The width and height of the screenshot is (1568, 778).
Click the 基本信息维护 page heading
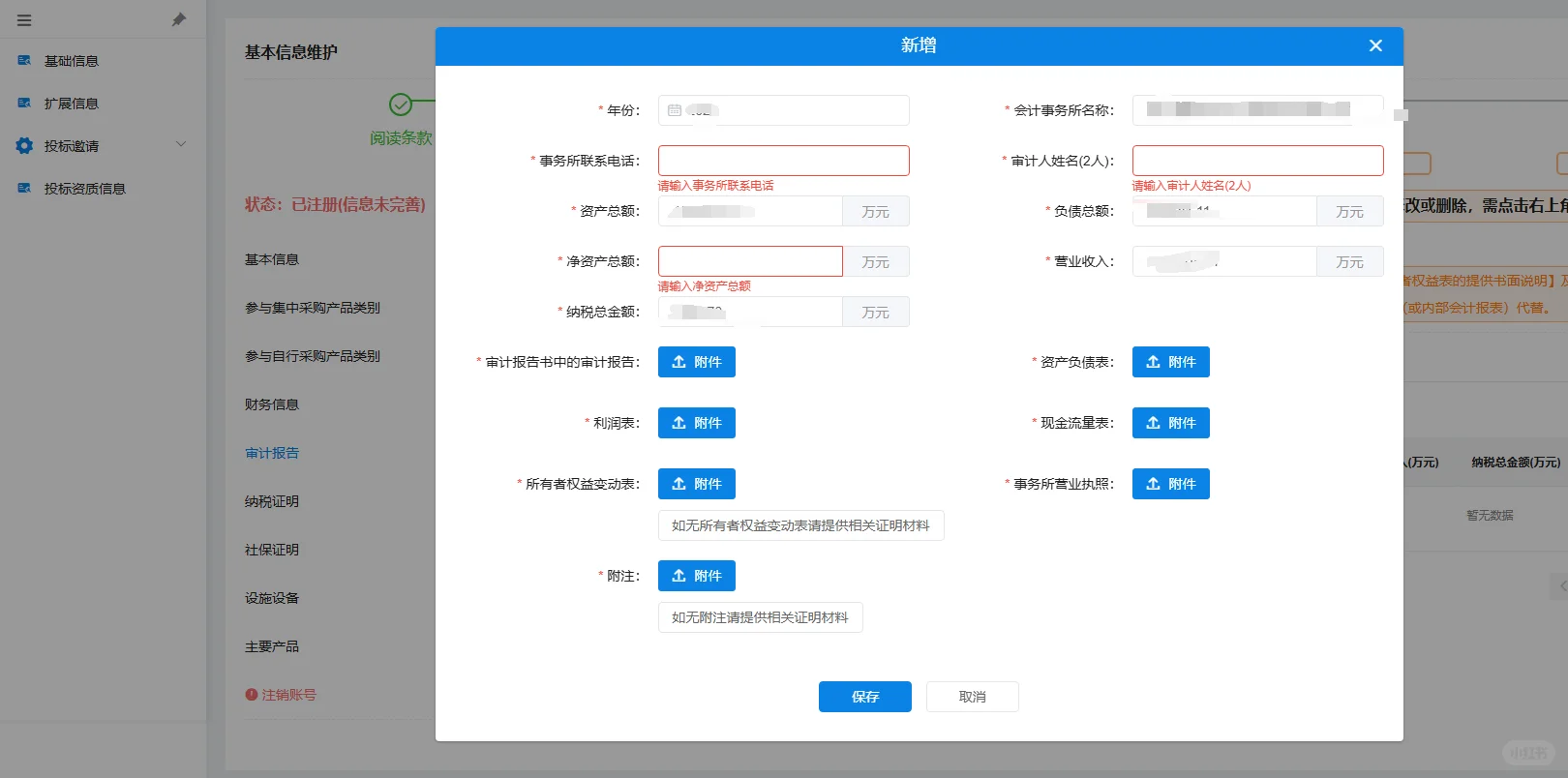pyautogui.click(x=291, y=52)
